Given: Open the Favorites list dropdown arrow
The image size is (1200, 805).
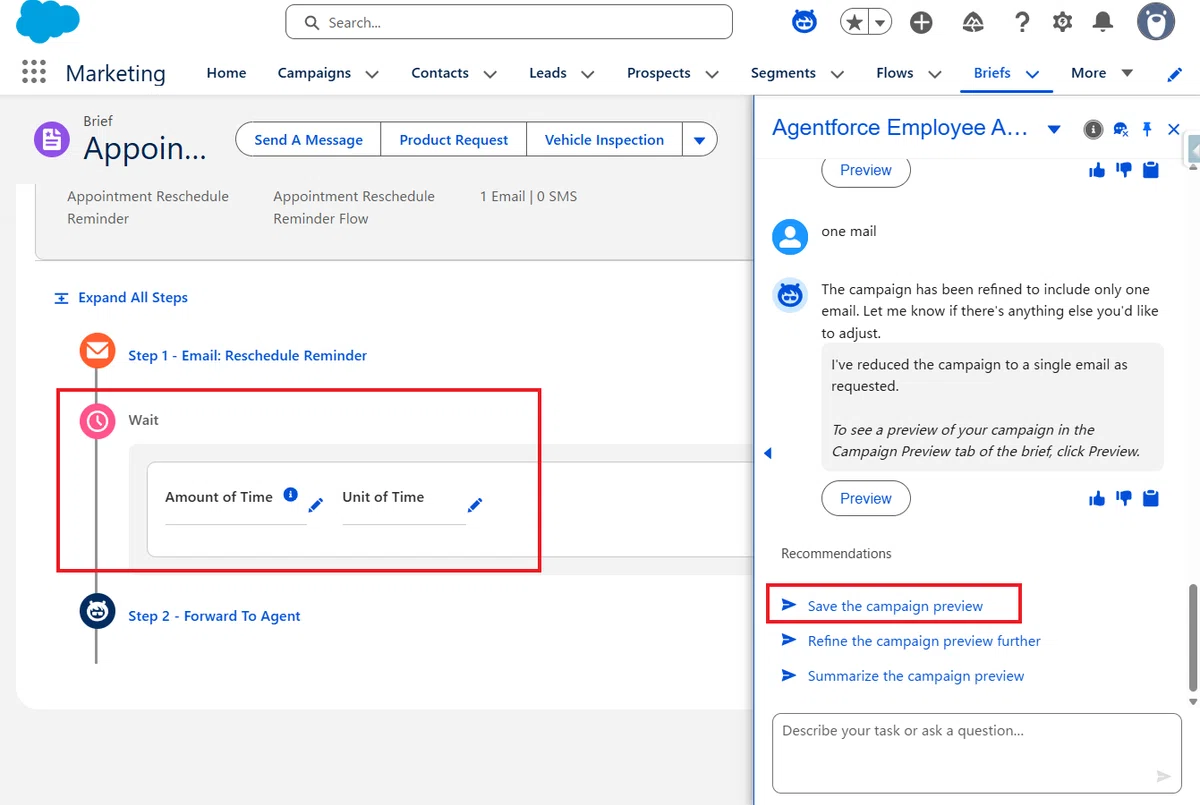Looking at the screenshot, I should [x=880, y=22].
